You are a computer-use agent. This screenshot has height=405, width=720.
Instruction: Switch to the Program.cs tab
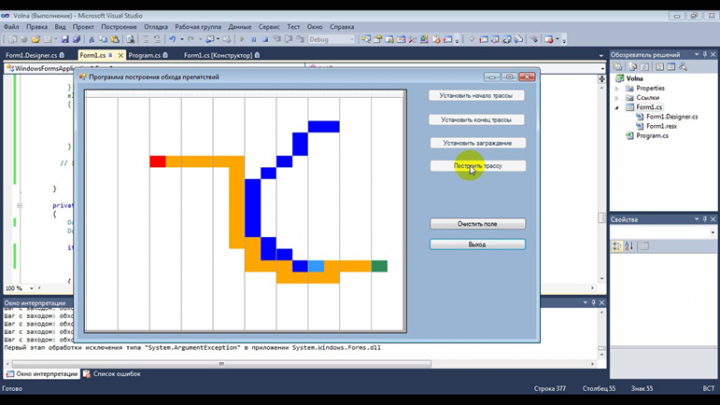click(x=148, y=55)
